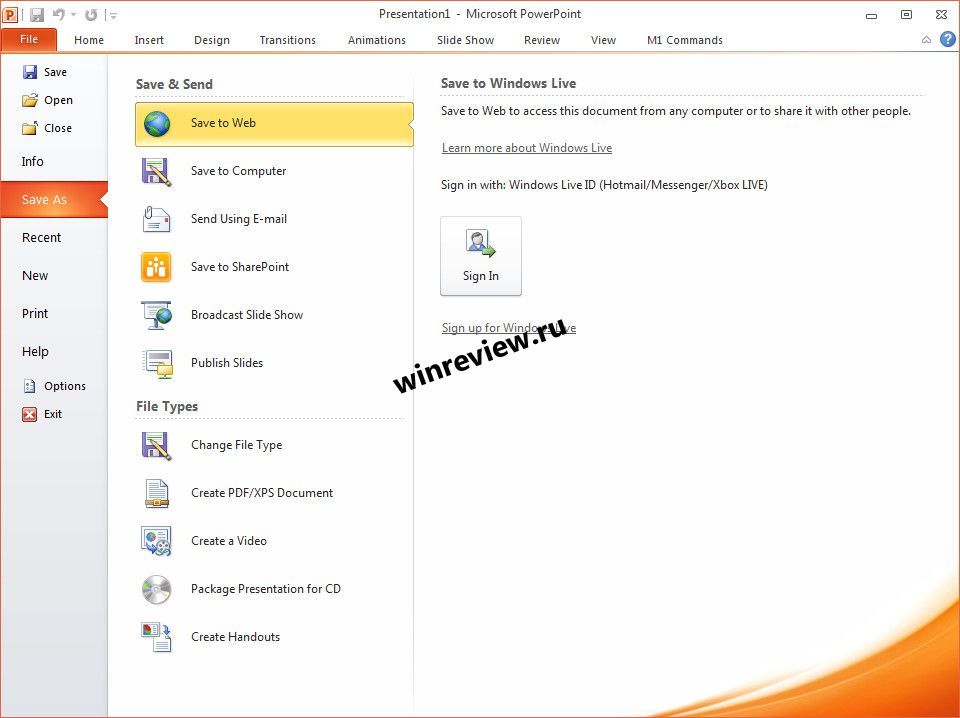Click the Open folder icon in sidebar
The width and height of the screenshot is (960, 718).
click(29, 100)
